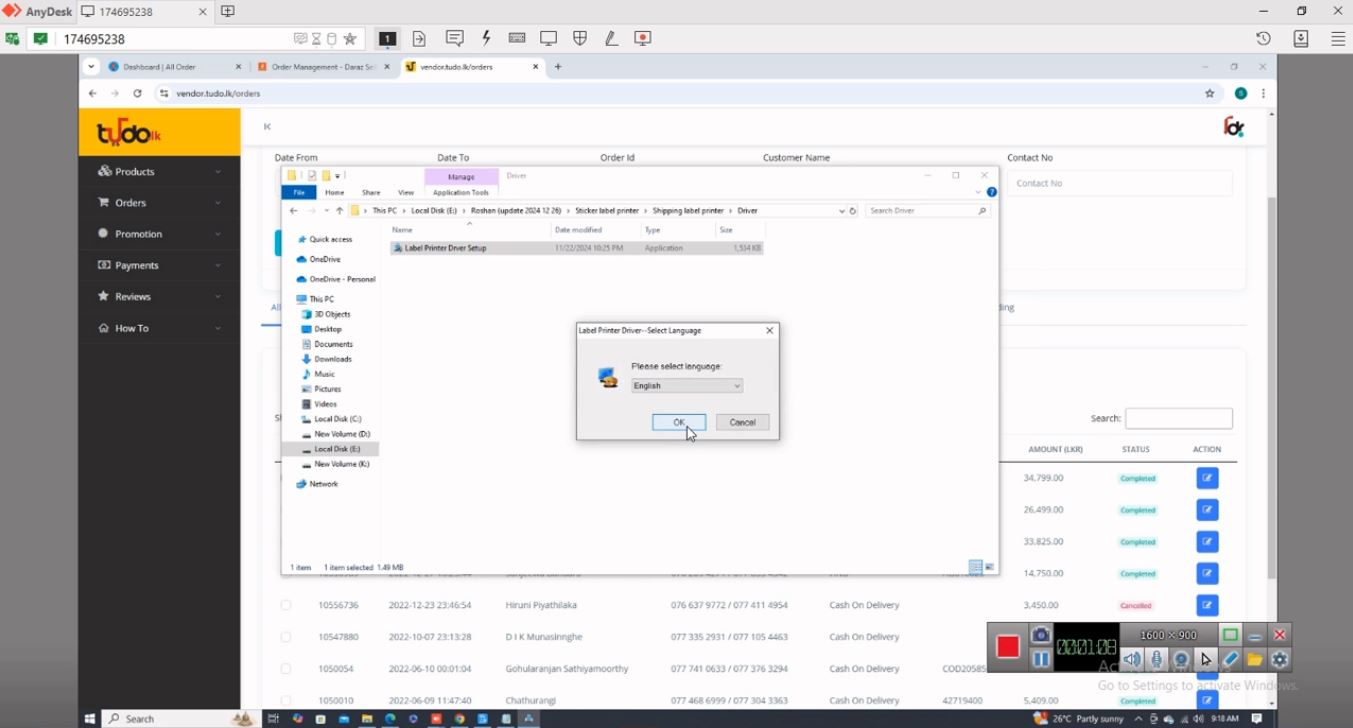The height and width of the screenshot is (728, 1353).
Task: Select AnyDesk monitor 1 button
Action: [x=387, y=38]
